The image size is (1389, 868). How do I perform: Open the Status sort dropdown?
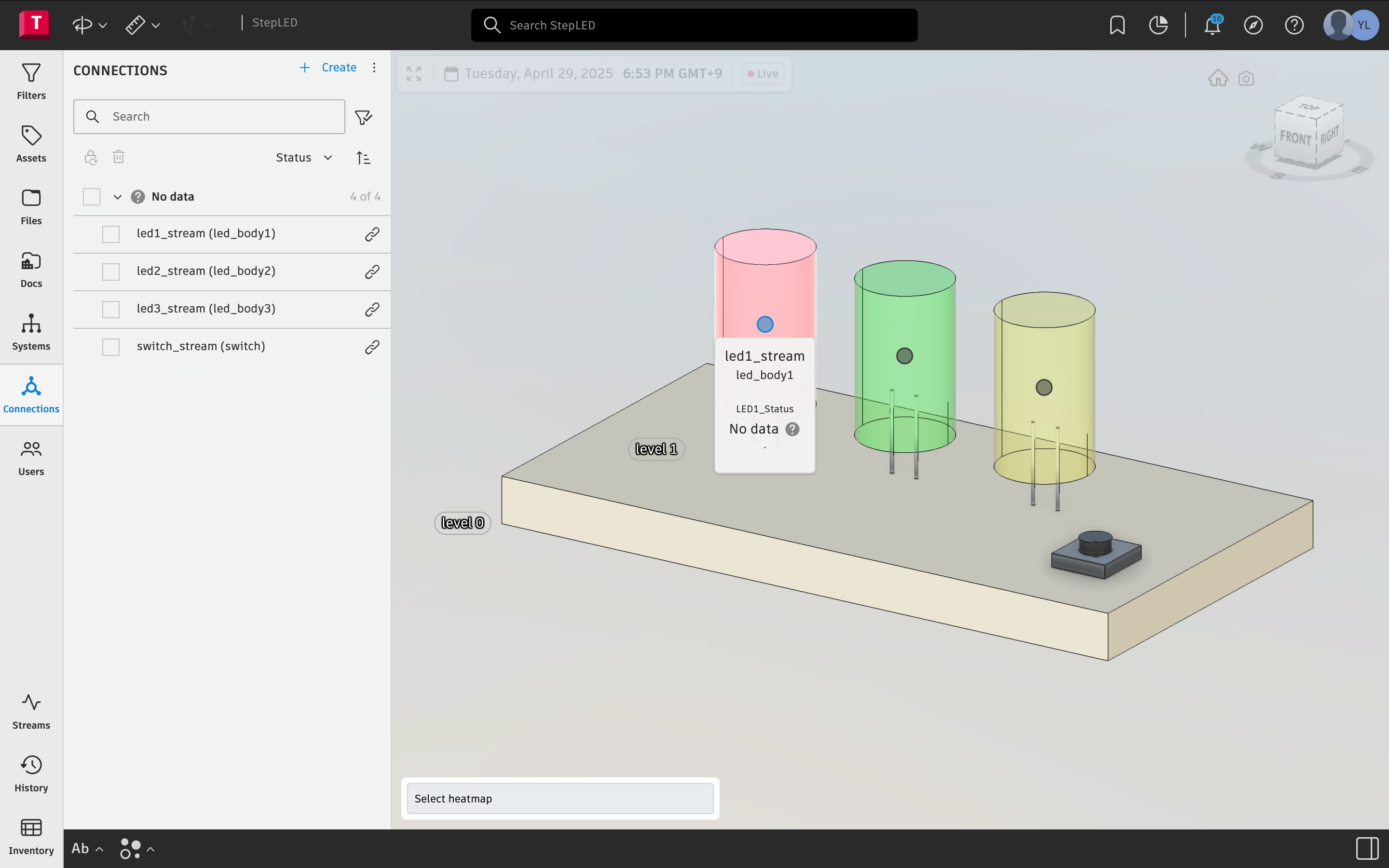304,157
